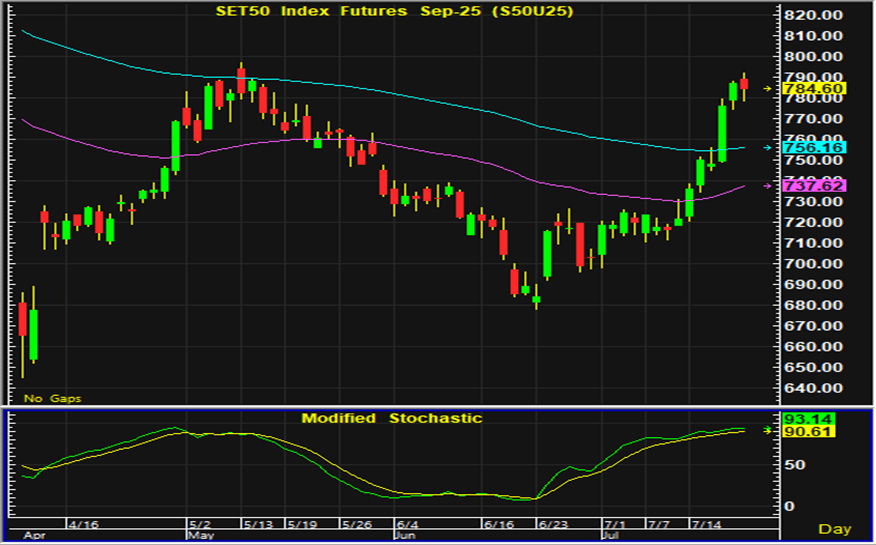Image resolution: width=876 pixels, height=545 pixels.
Task: Open the Day timeframe selector
Action: coord(834,528)
